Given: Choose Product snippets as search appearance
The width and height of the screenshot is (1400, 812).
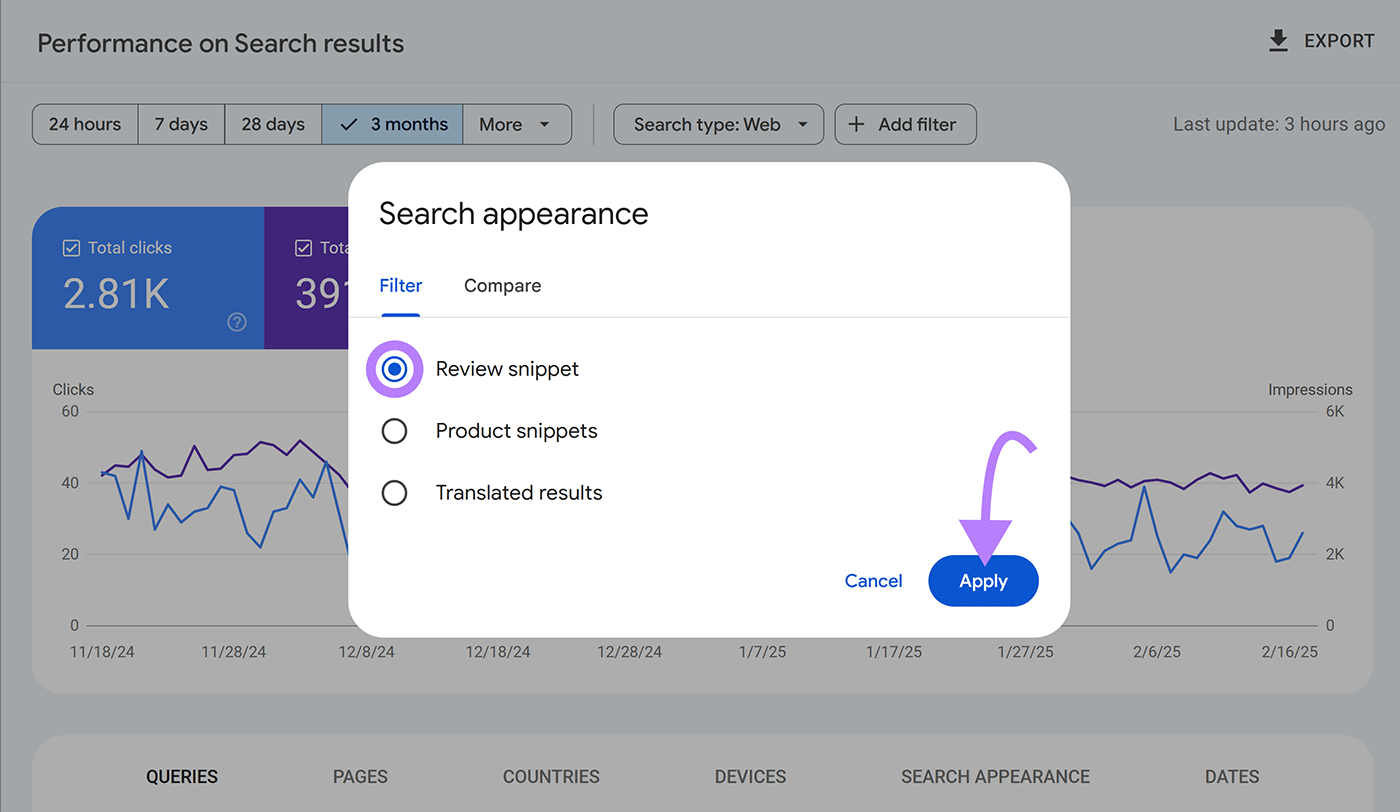Looking at the screenshot, I should click(x=394, y=430).
